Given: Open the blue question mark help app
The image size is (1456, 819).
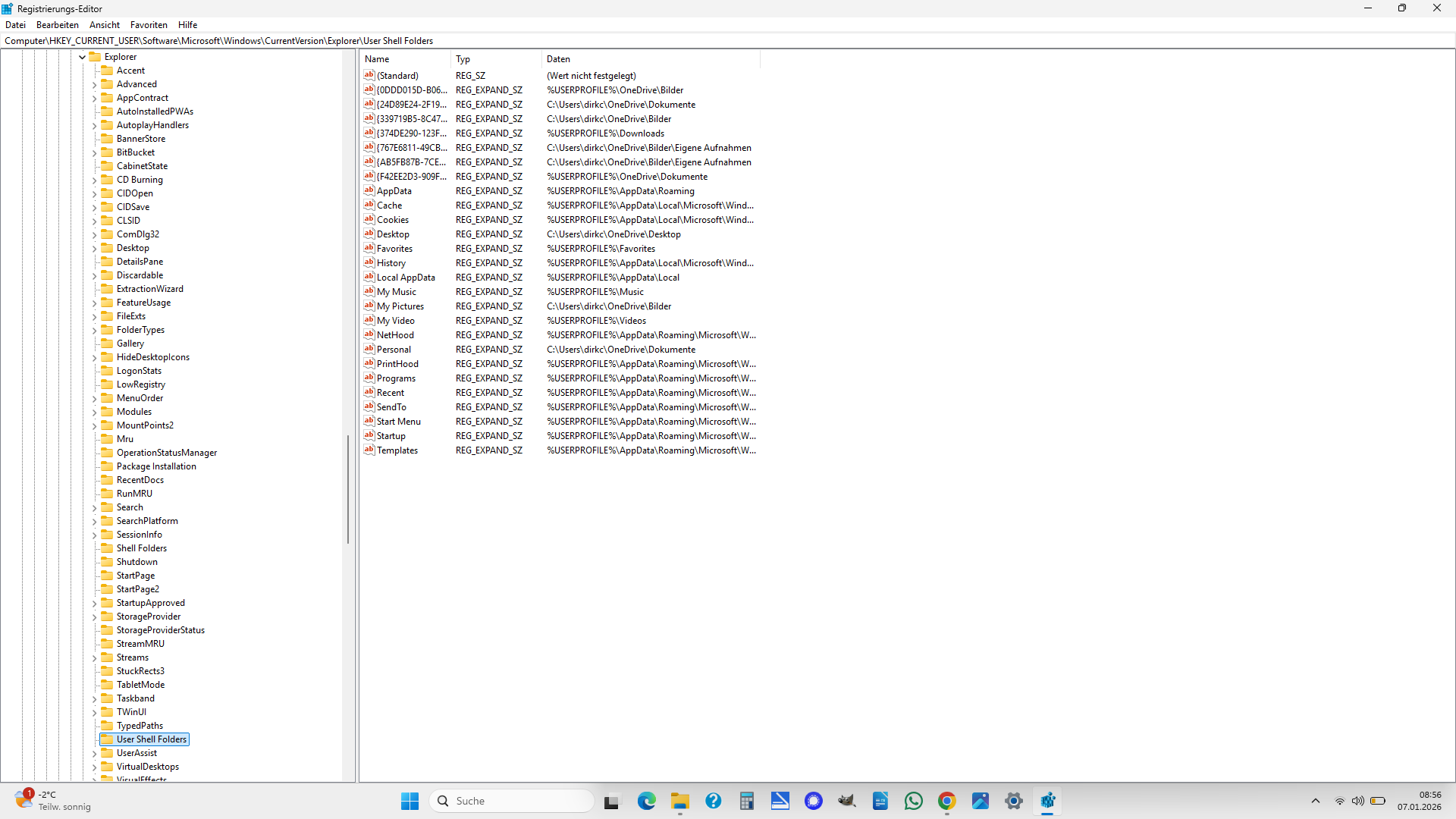Looking at the screenshot, I should point(714,801).
